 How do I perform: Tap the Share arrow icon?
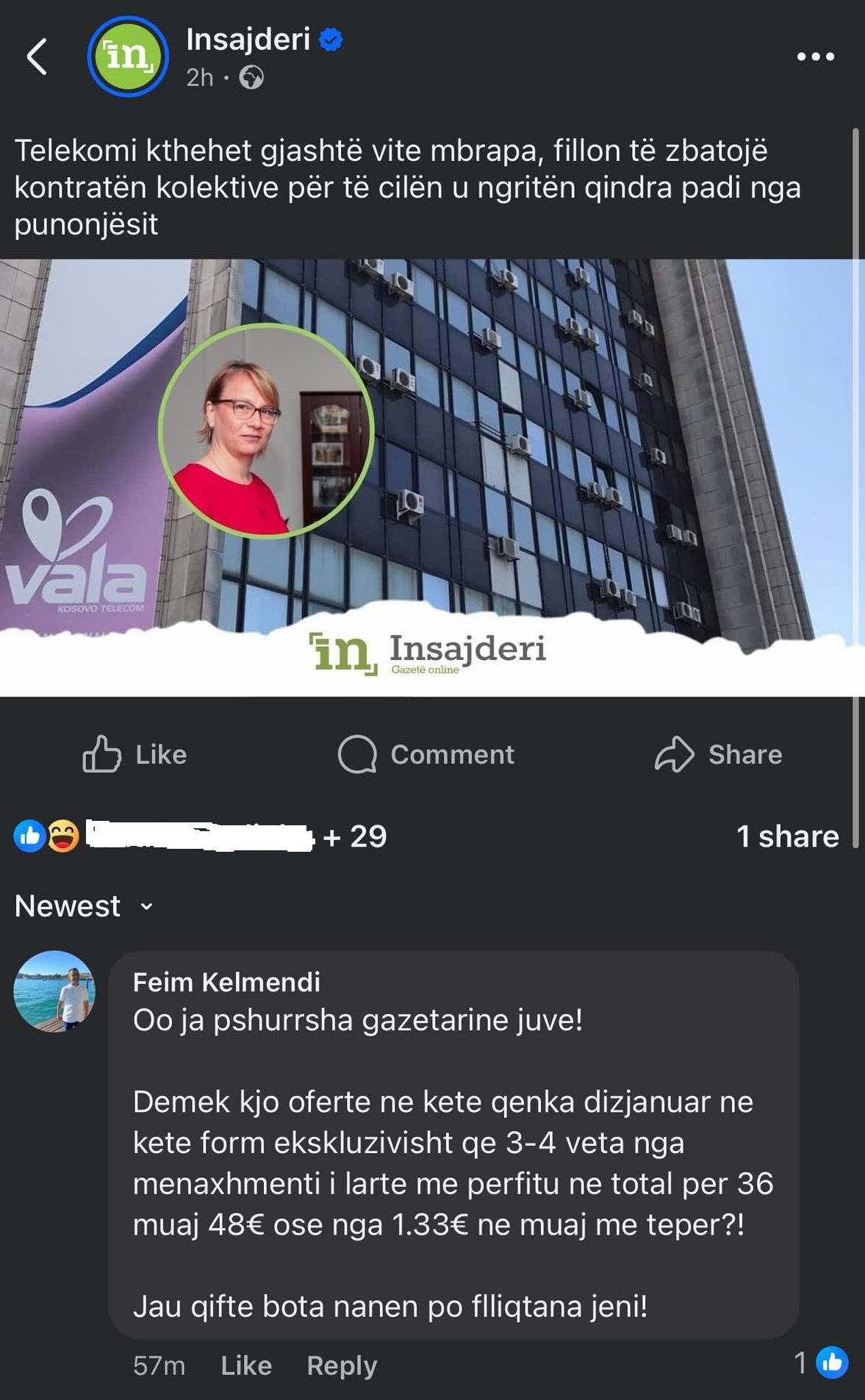click(x=674, y=754)
